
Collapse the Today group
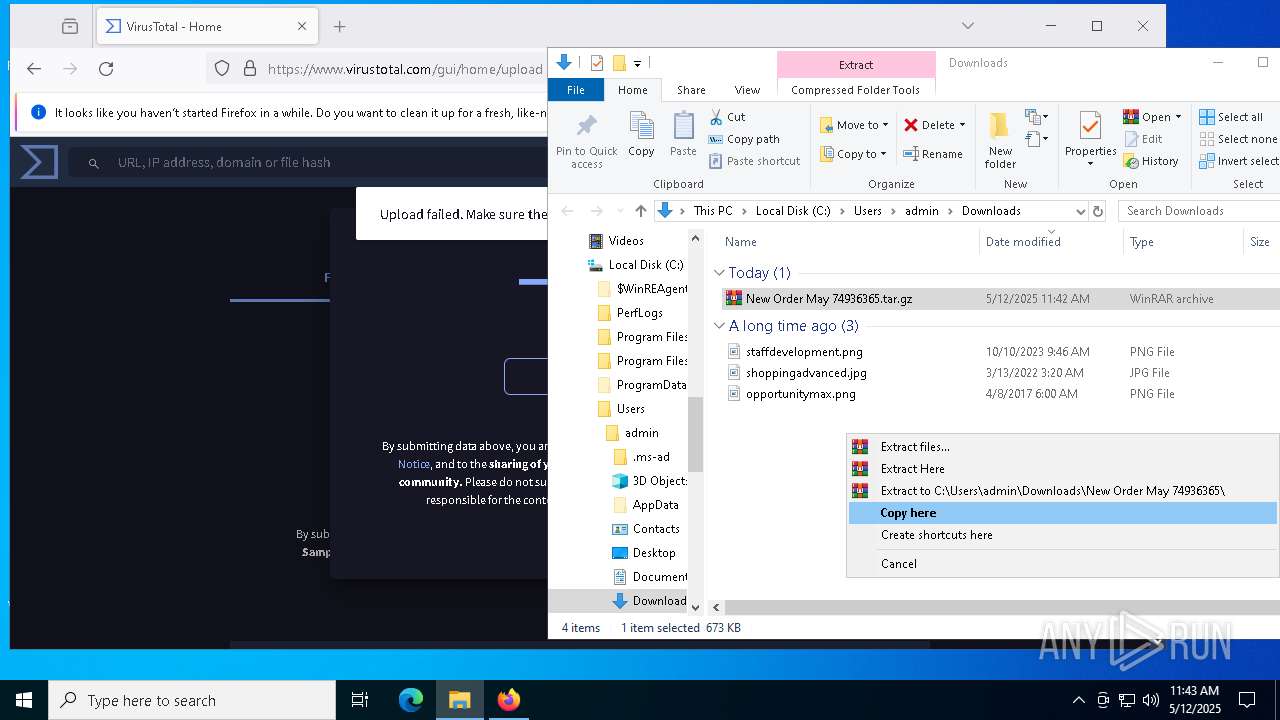(719, 273)
